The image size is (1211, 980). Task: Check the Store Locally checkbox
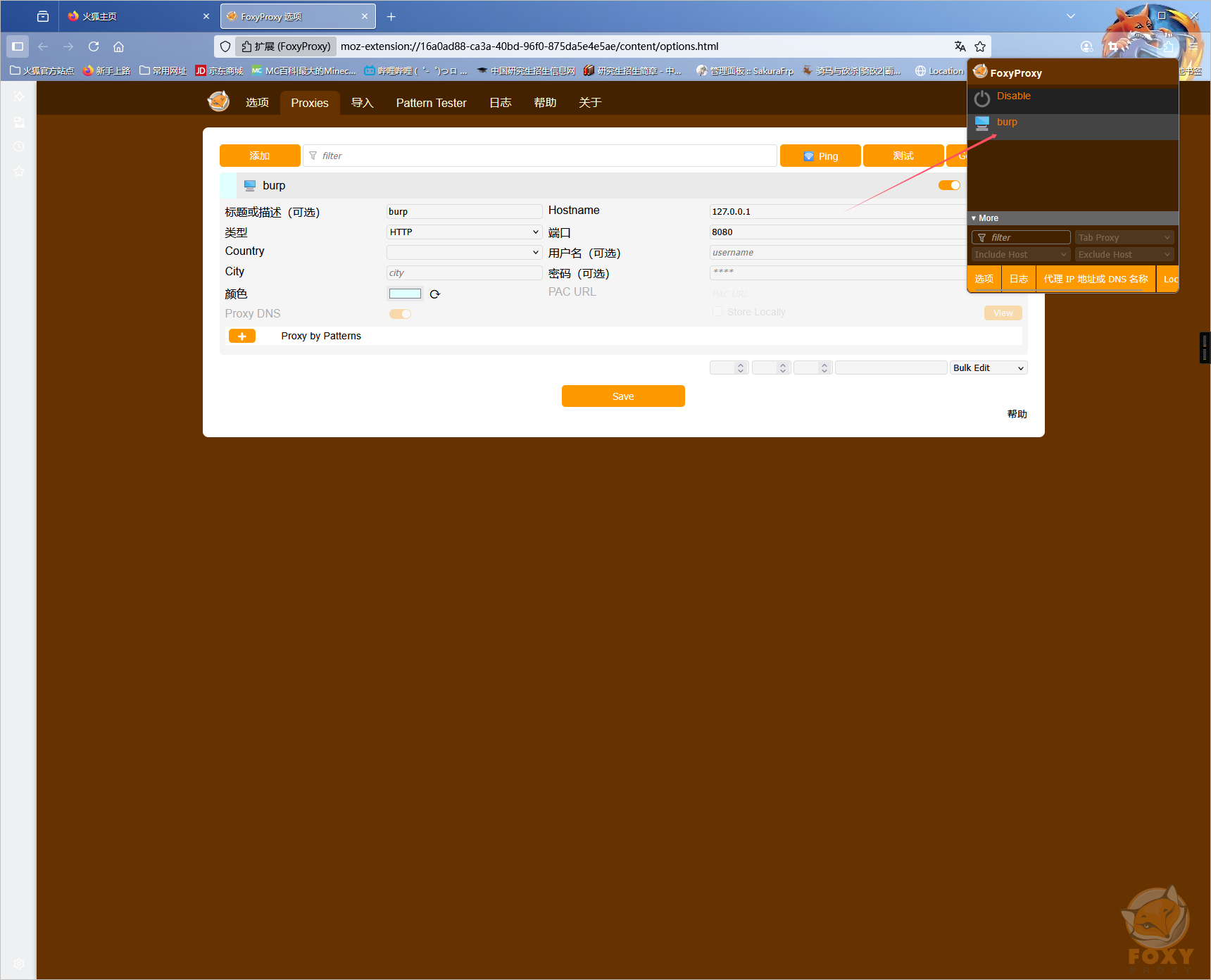pos(717,312)
